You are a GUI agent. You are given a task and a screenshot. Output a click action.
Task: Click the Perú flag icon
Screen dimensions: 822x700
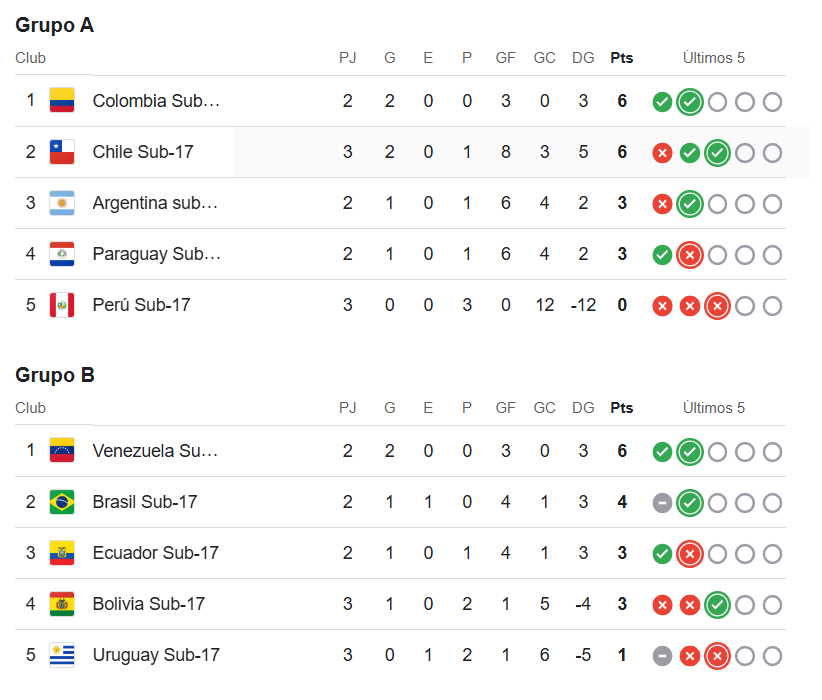coord(62,305)
